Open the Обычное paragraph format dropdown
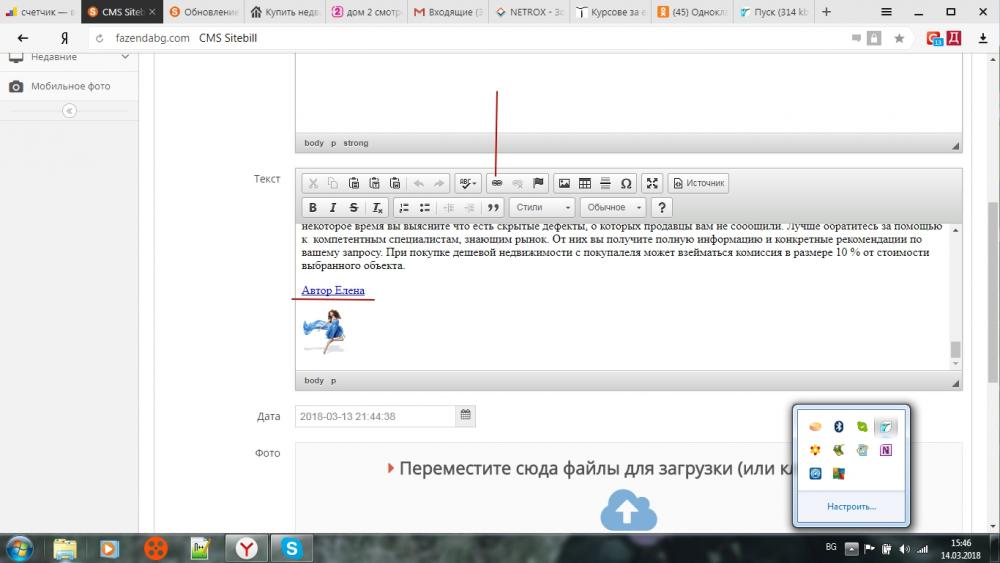The height and width of the screenshot is (563, 1000). 613,208
